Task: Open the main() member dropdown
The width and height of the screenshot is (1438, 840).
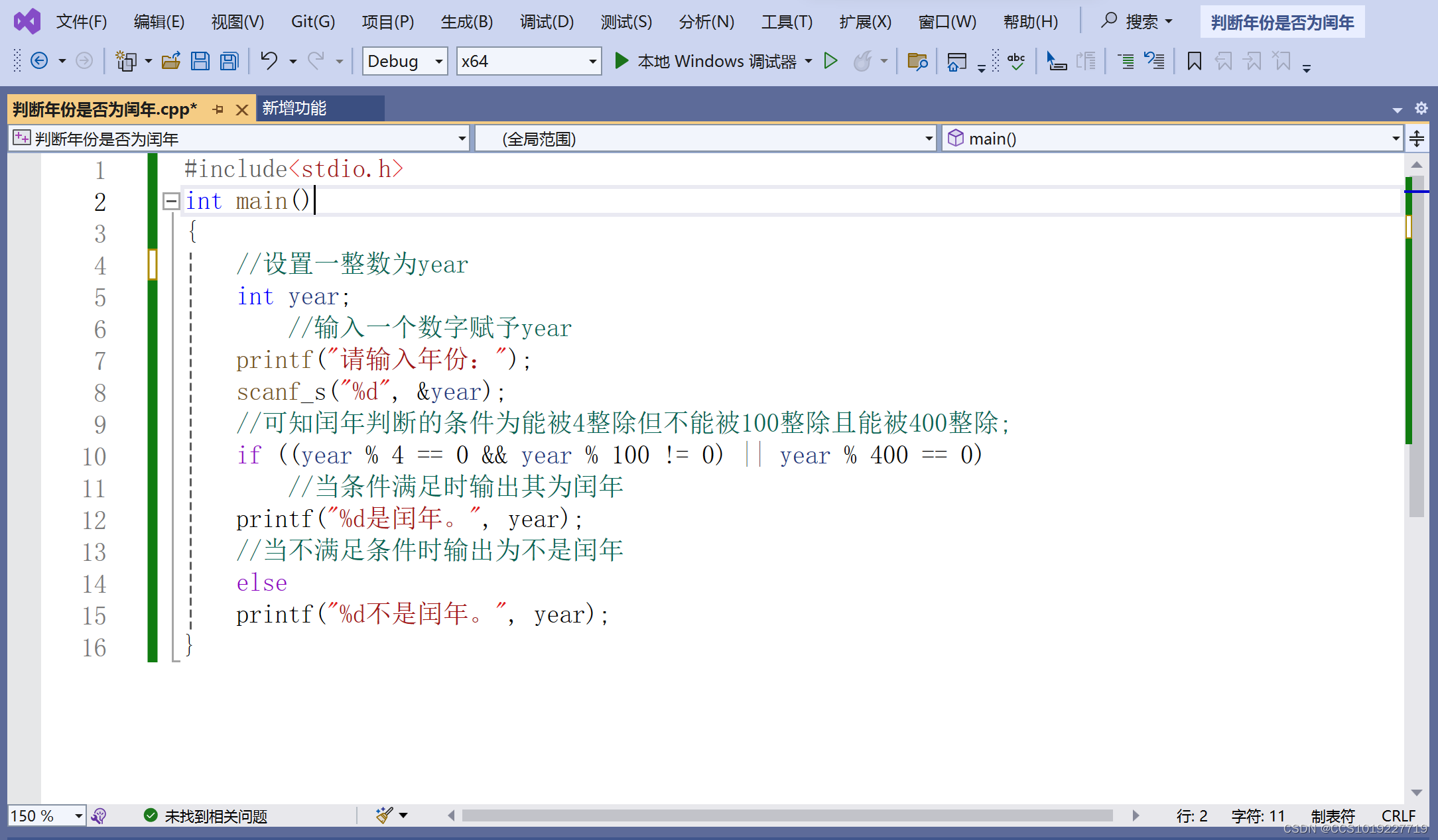Action: coord(1173,139)
